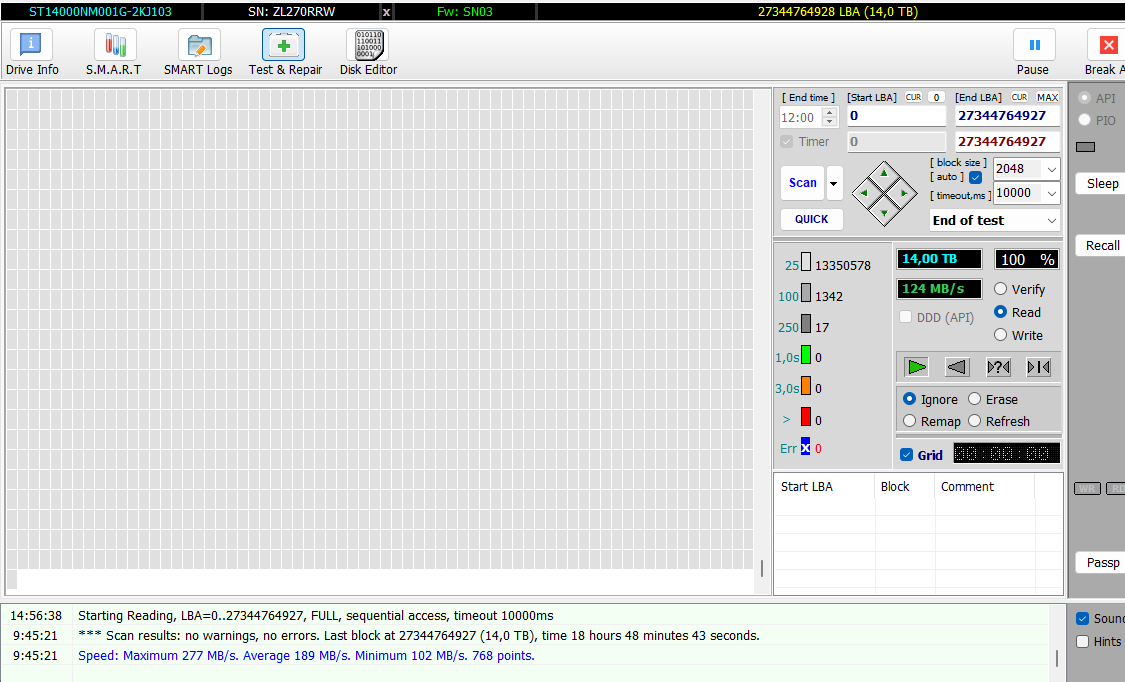Click the reverse scan direction icon
Viewport: 1125px width, 682px height.
[956, 367]
